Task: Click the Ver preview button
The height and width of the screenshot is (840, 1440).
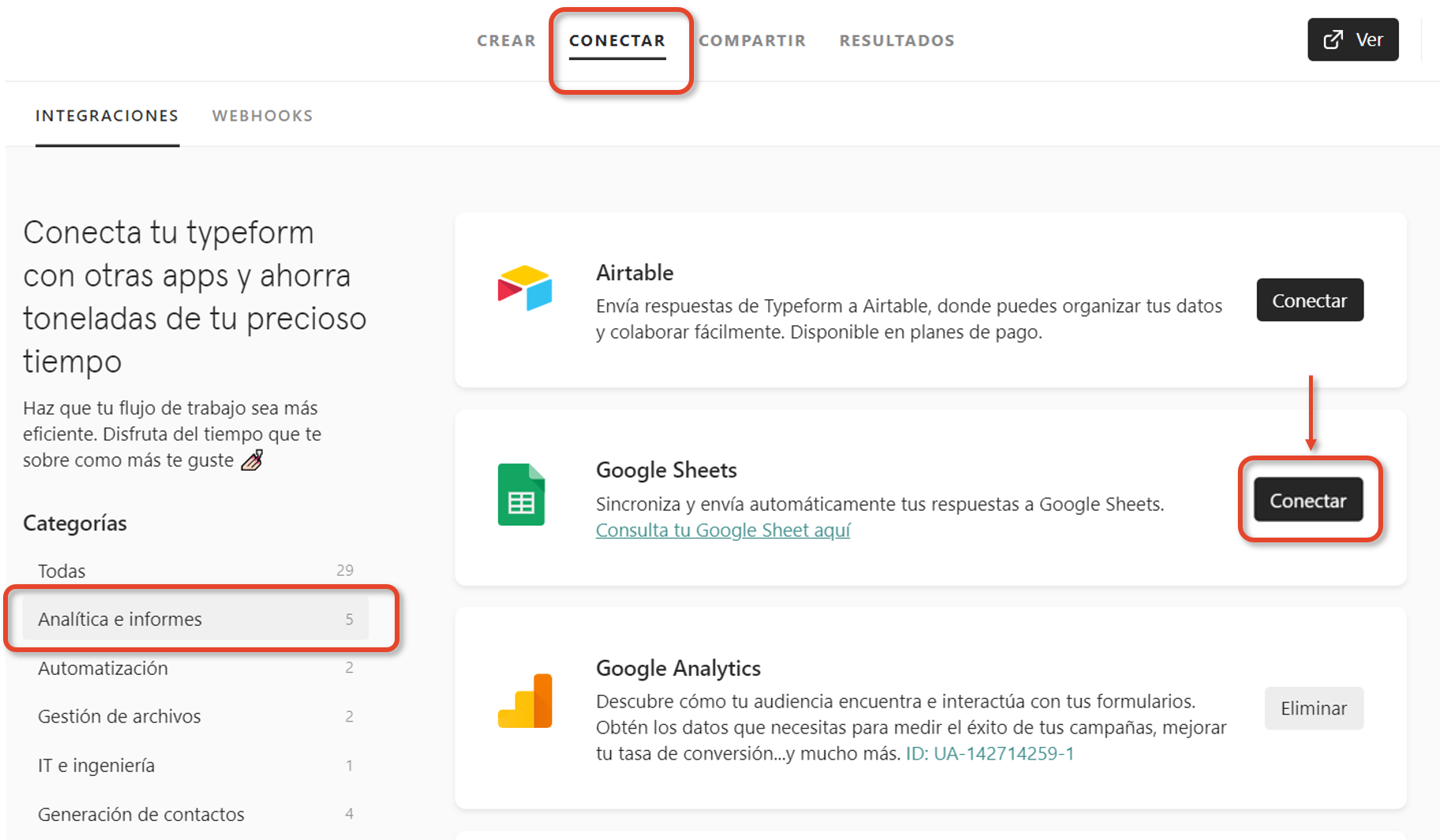Action: (1353, 39)
